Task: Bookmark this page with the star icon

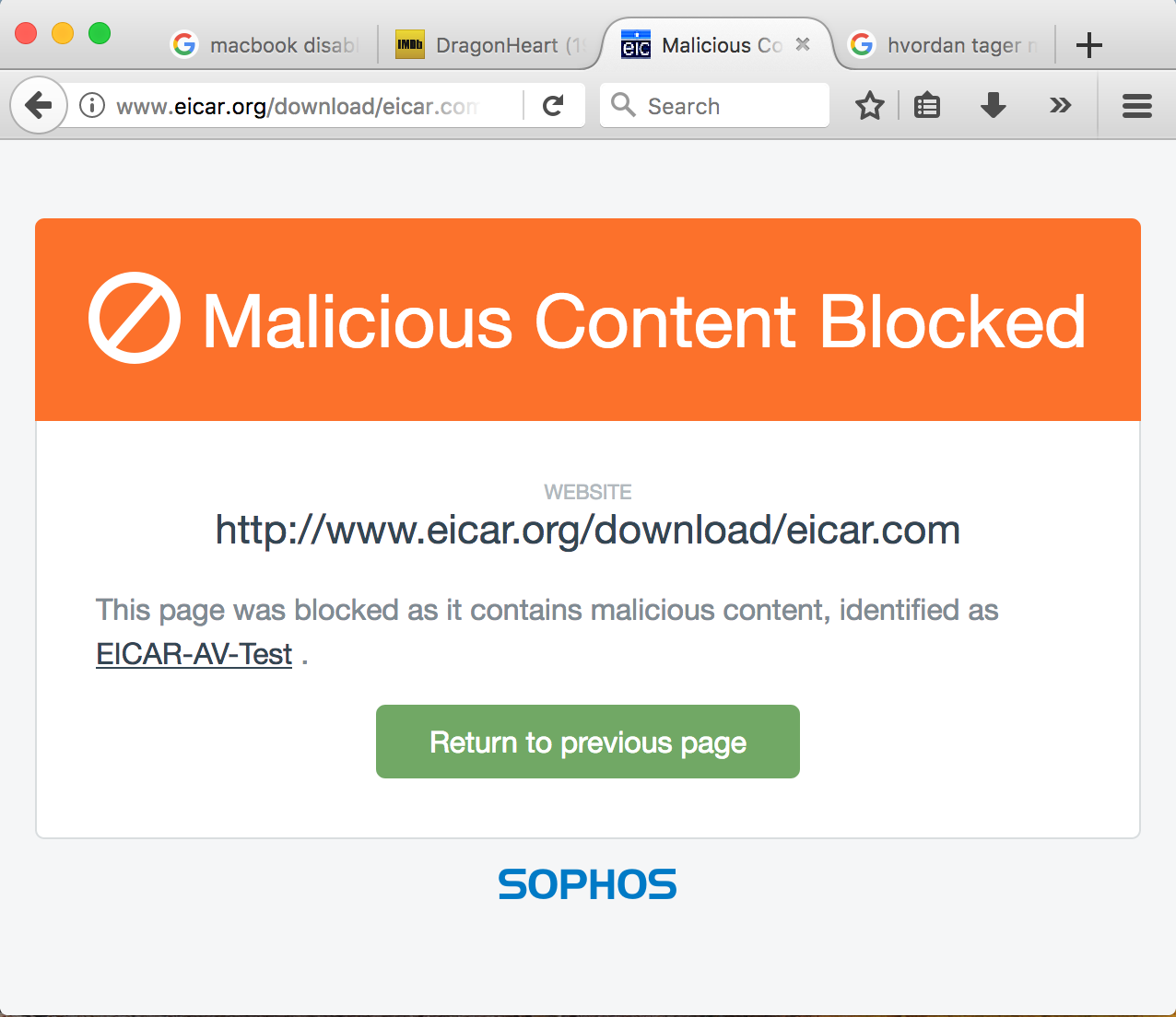Action: coord(869,106)
